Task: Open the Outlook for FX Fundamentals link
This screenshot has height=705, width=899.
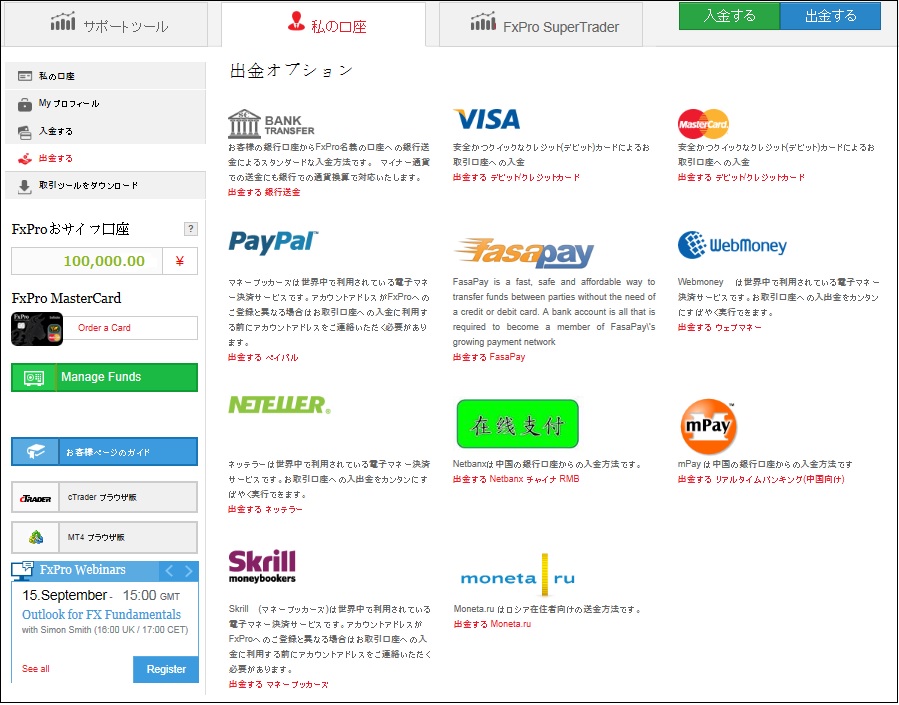Action: (x=101, y=614)
